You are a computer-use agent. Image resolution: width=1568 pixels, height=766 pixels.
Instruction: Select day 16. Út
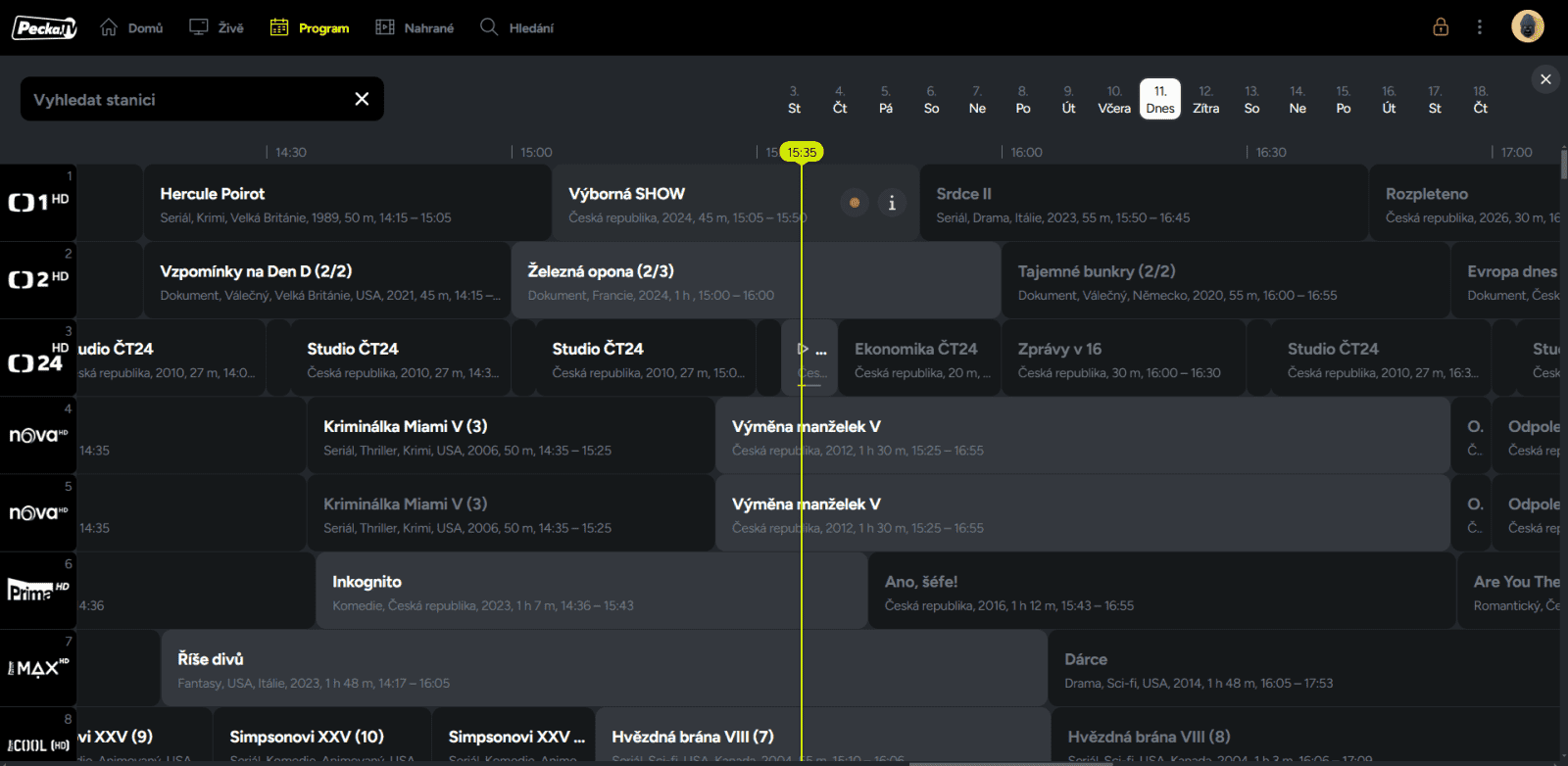point(1389,100)
